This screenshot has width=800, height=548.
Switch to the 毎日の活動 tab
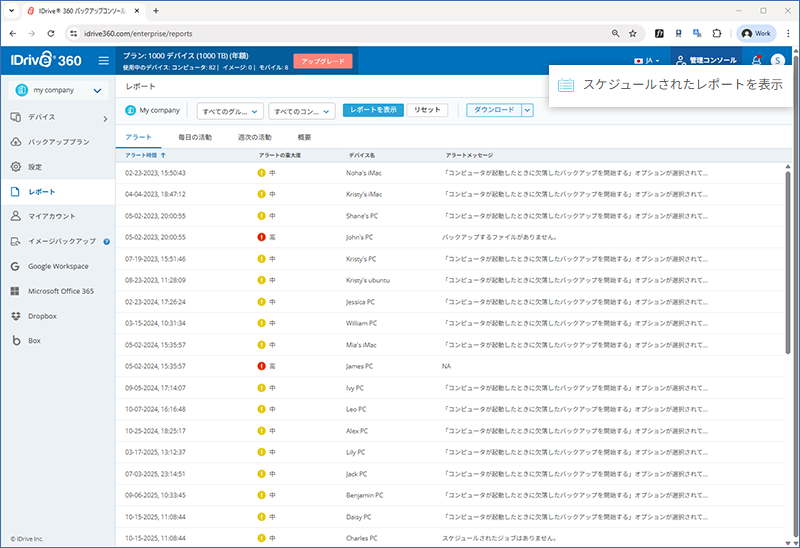(194, 136)
